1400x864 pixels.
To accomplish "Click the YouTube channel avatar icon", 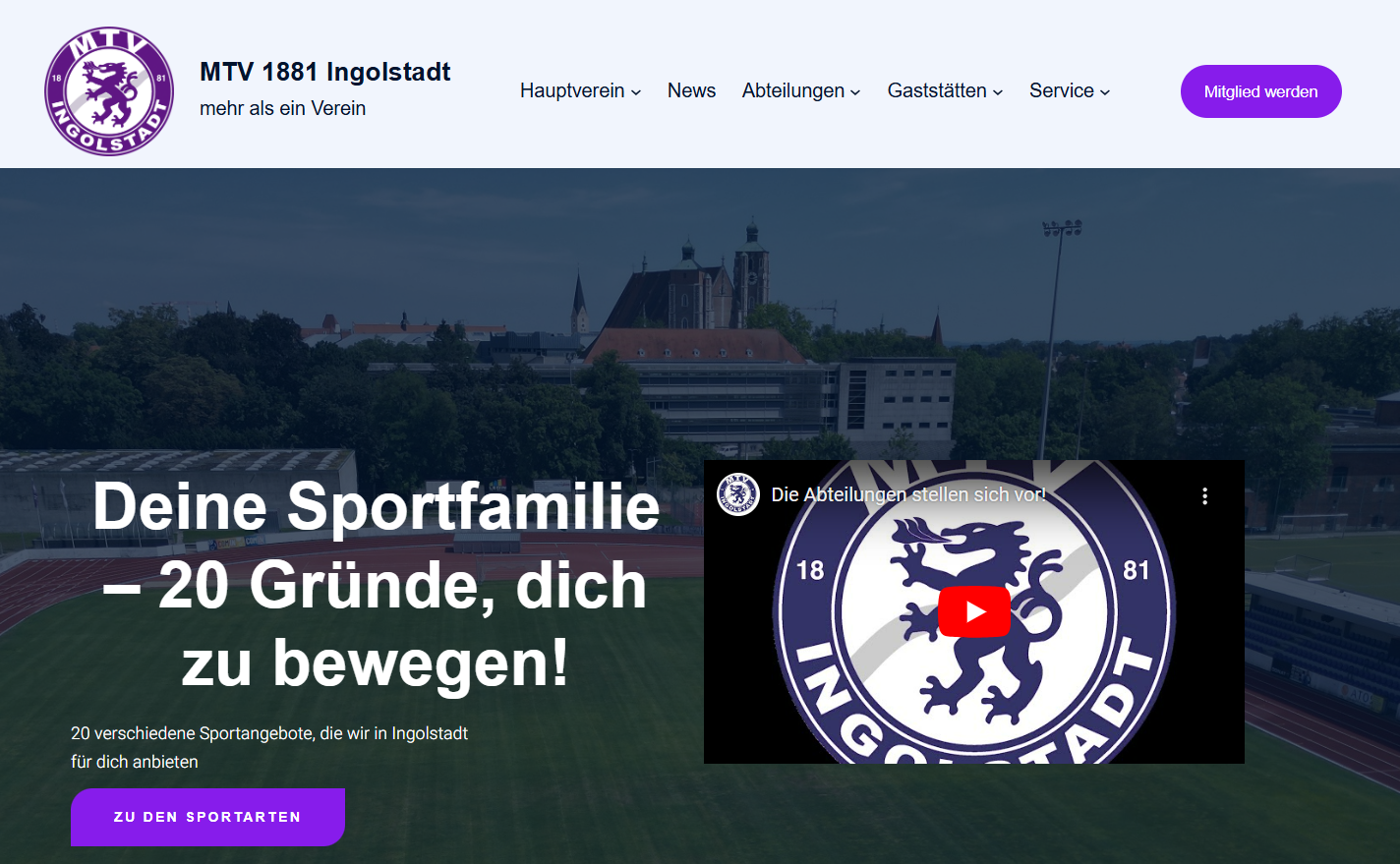I will pyautogui.click(x=737, y=494).
